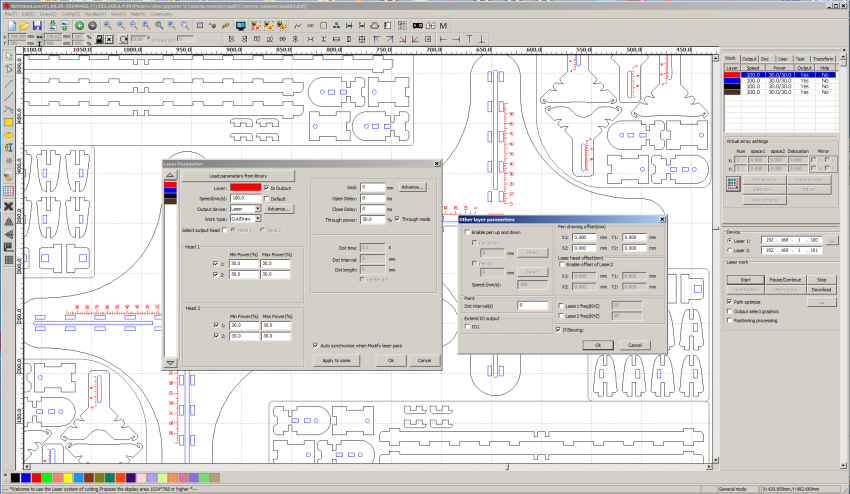Enable pen up and down checkbox
Image resolution: width=850 pixels, height=494 pixels.
[x=466, y=232]
